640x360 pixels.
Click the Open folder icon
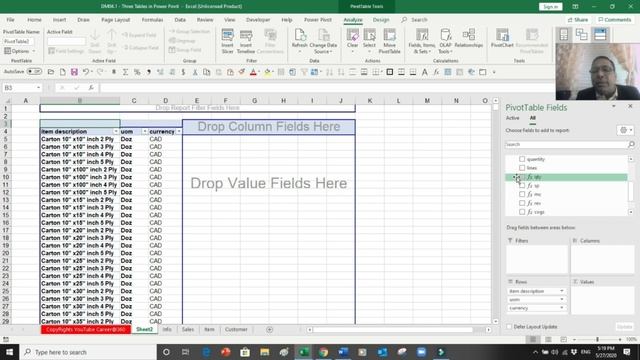click(51, 72)
